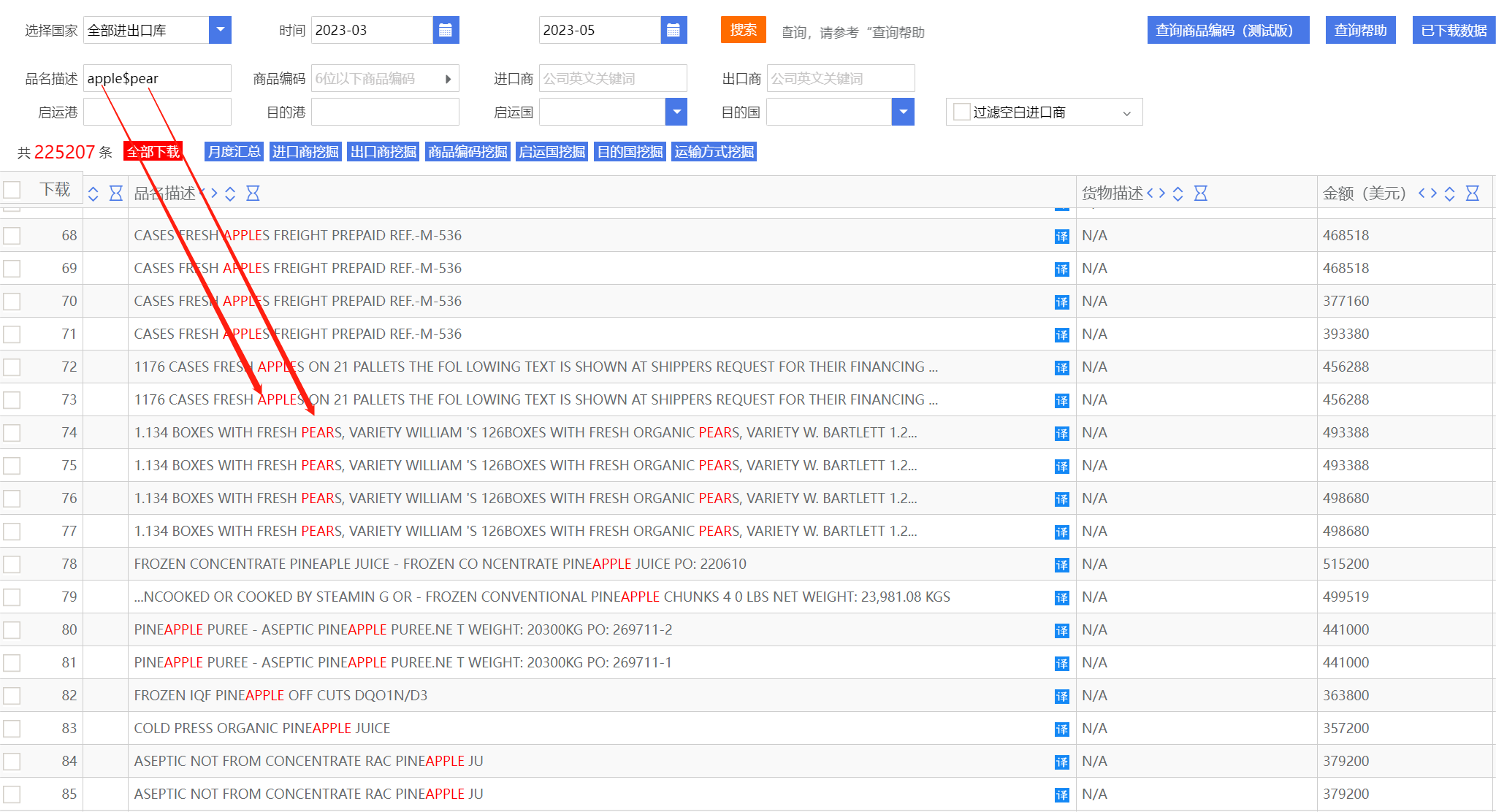
Task: Click the column width arrows in 金额（美元） header
Action: (1427, 193)
